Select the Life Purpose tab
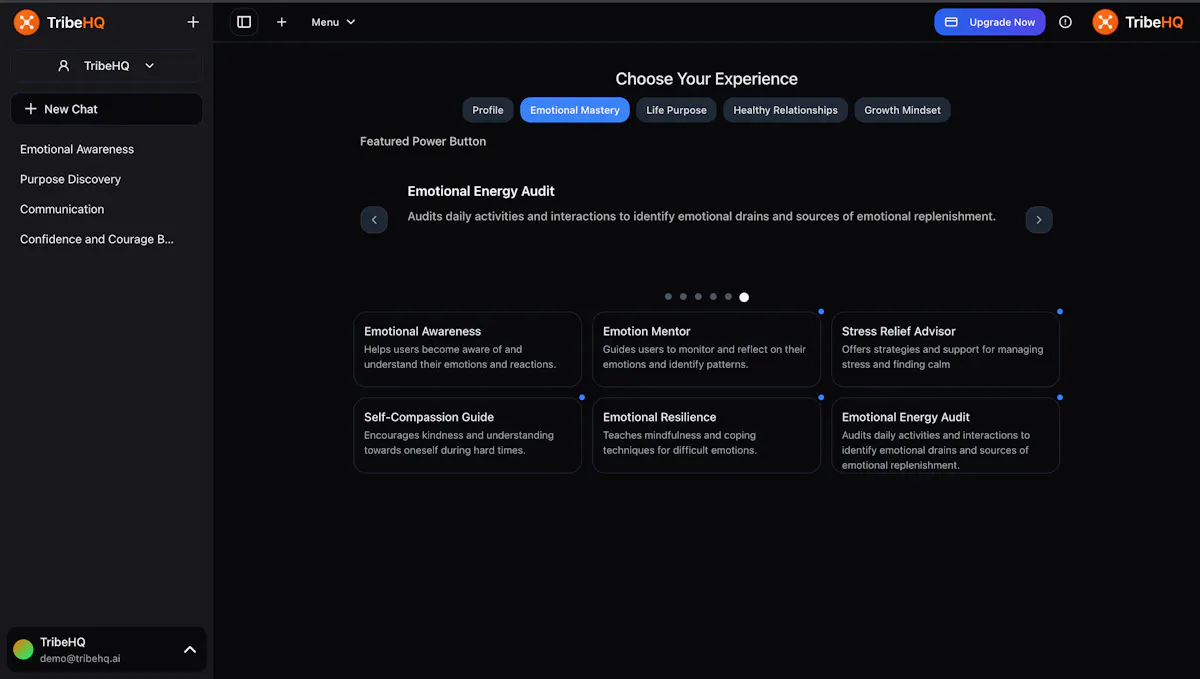 coord(676,110)
